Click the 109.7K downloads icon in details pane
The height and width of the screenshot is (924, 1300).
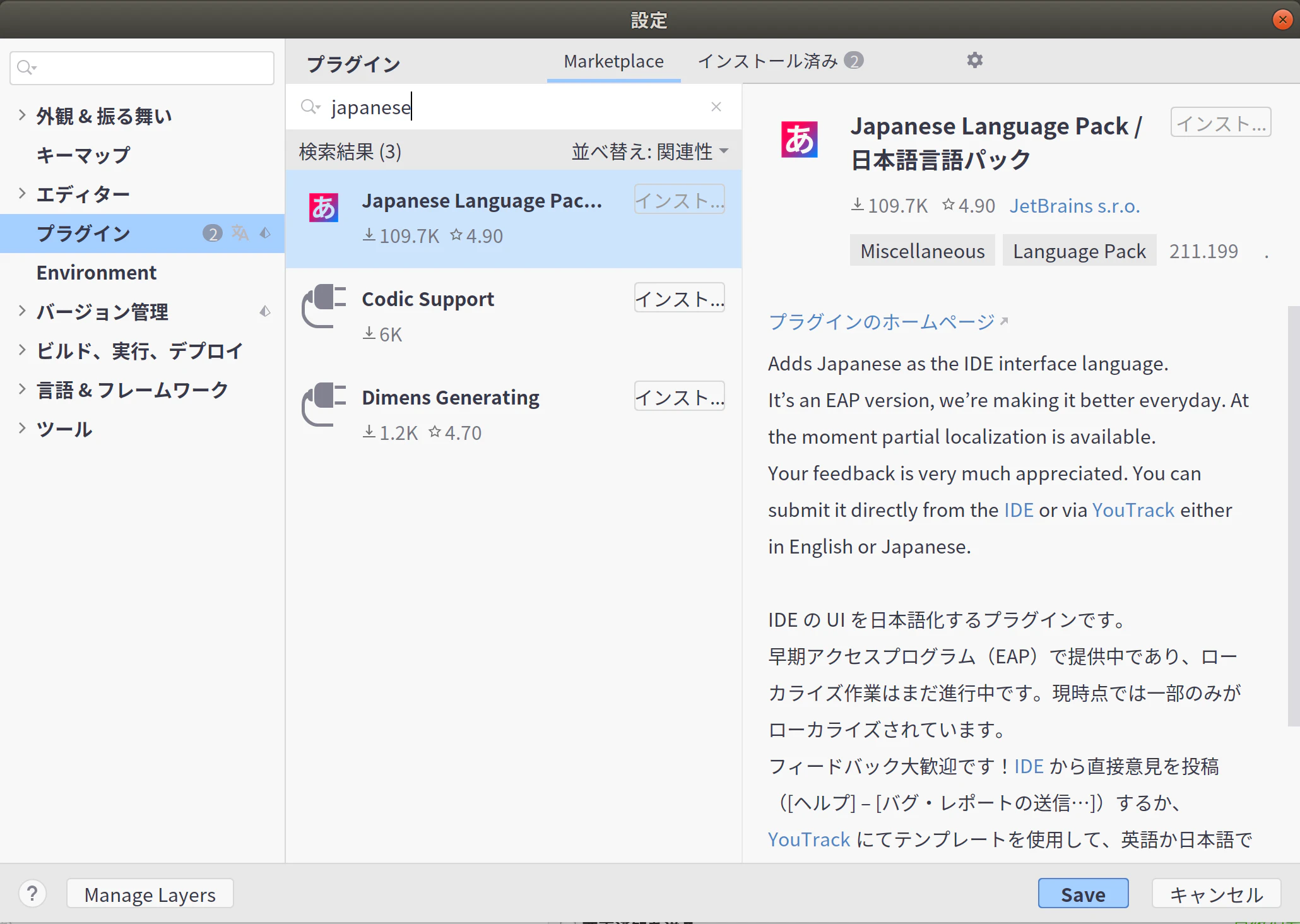857,204
